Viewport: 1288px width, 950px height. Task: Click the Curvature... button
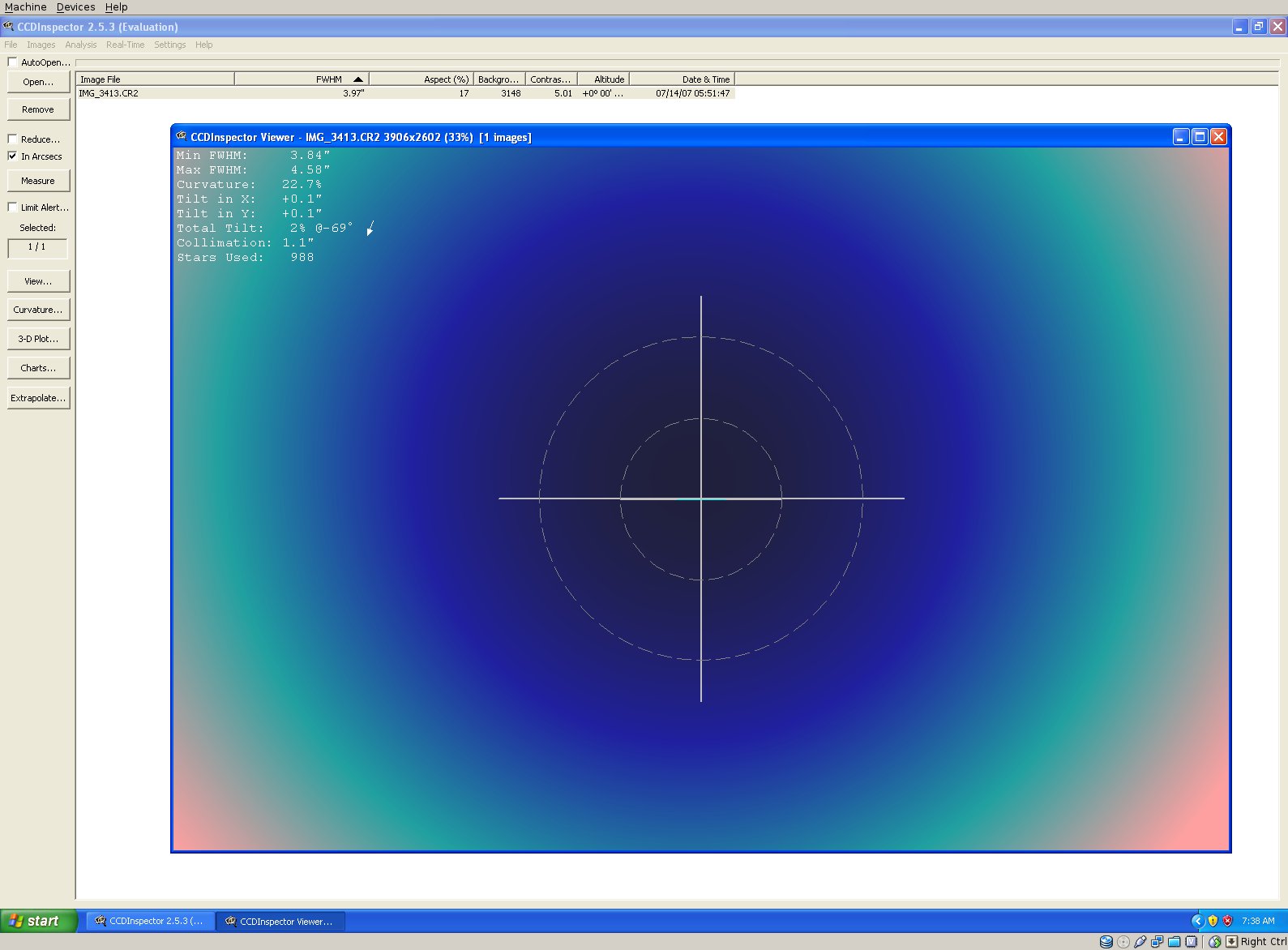(x=38, y=310)
